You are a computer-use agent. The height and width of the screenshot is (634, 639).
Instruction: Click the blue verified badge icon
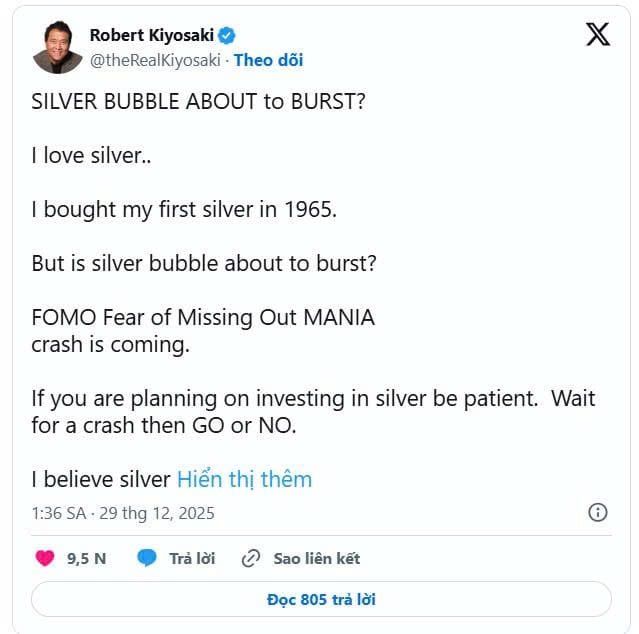[228, 36]
